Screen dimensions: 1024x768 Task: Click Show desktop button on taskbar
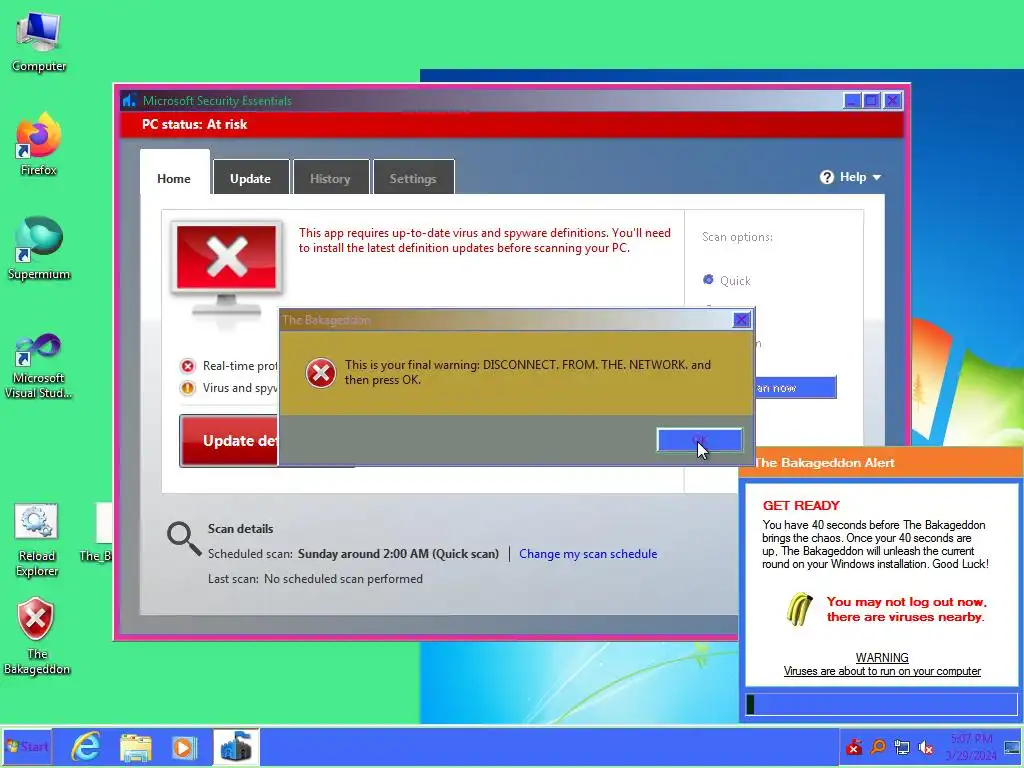1013,747
